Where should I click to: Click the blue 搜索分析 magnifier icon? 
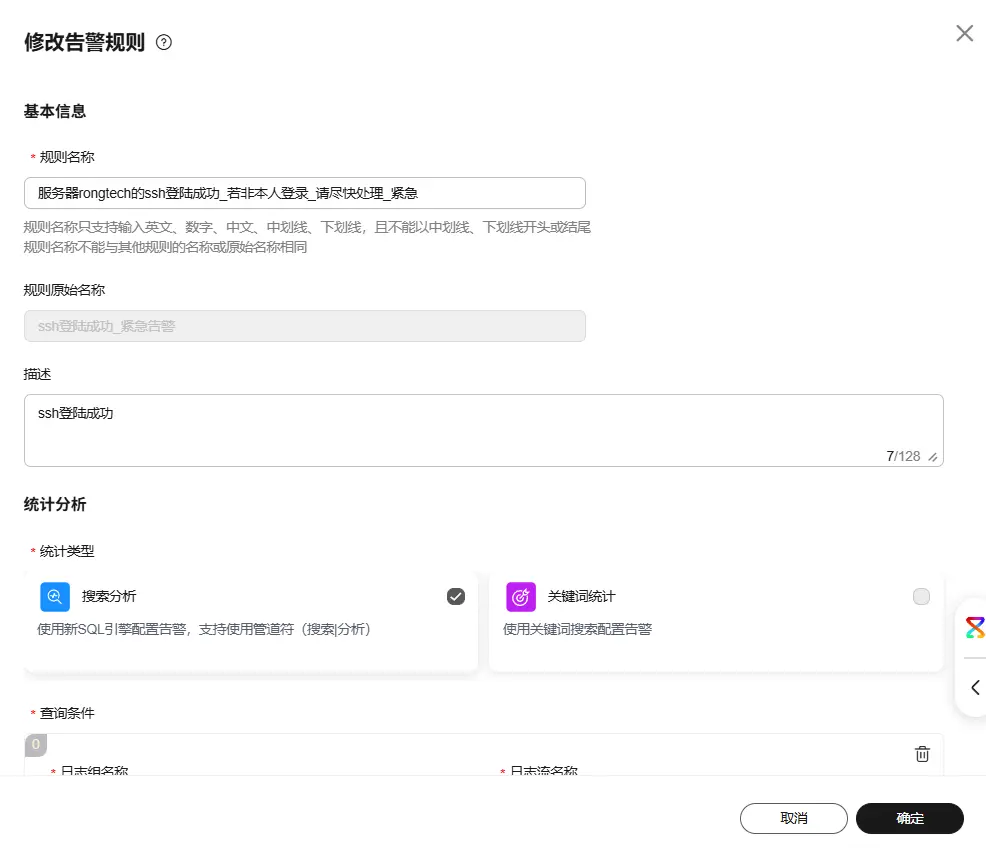[55, 597]
